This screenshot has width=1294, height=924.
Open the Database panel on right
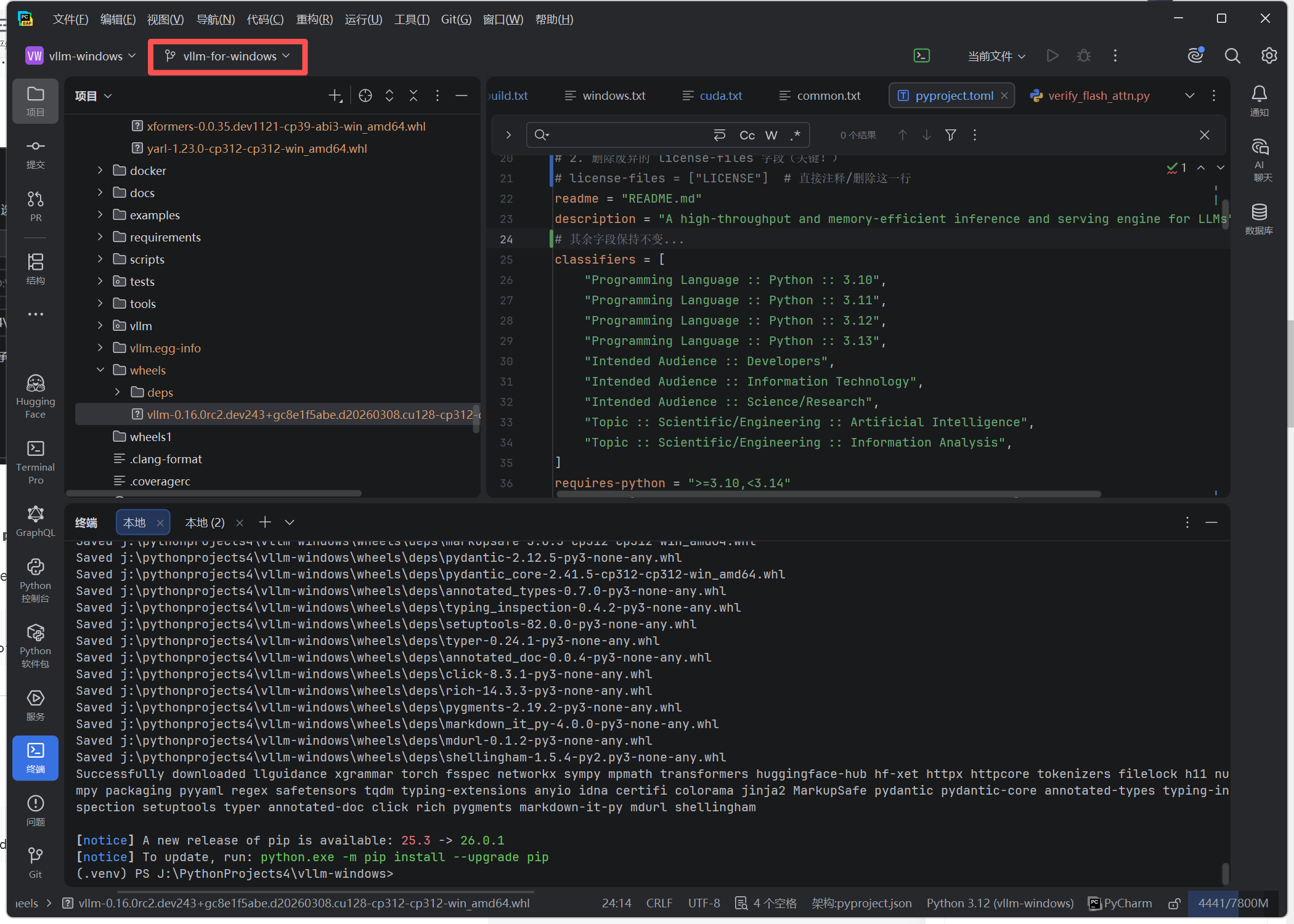coord(1259,218)
